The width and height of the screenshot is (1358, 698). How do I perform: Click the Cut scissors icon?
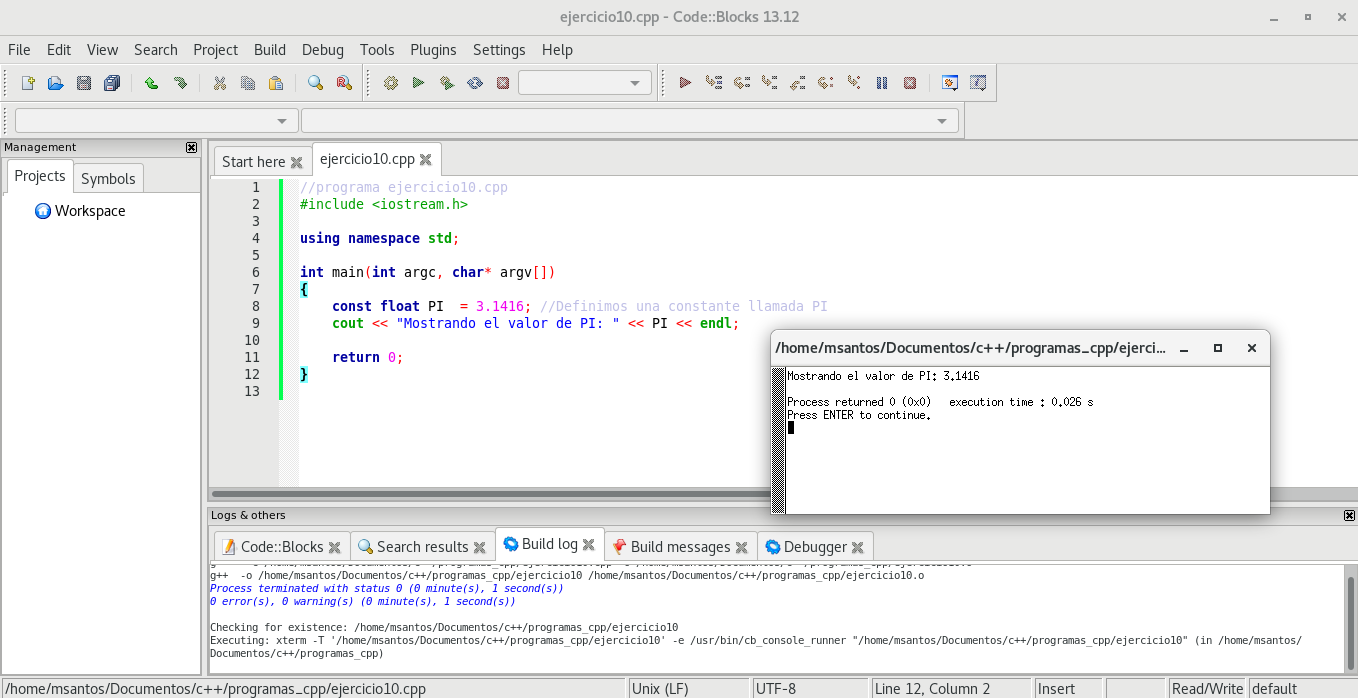[x=220, y=83]
